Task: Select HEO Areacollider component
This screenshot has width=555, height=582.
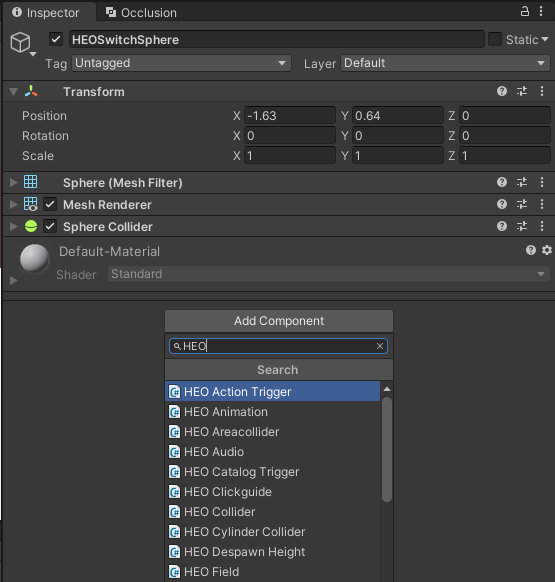Action: click(x=272, y=432)
